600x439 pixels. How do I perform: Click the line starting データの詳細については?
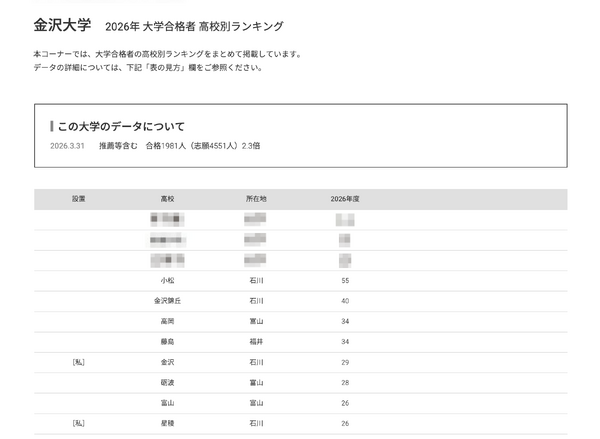pos(148,68)
